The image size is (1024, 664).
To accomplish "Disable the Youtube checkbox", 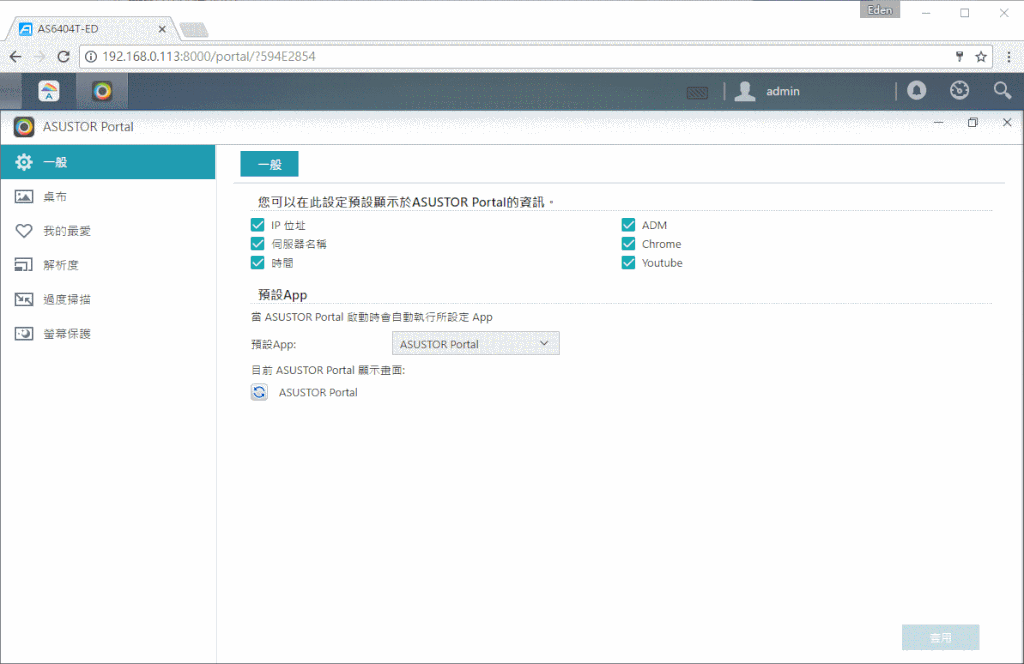I will point(628,263).
